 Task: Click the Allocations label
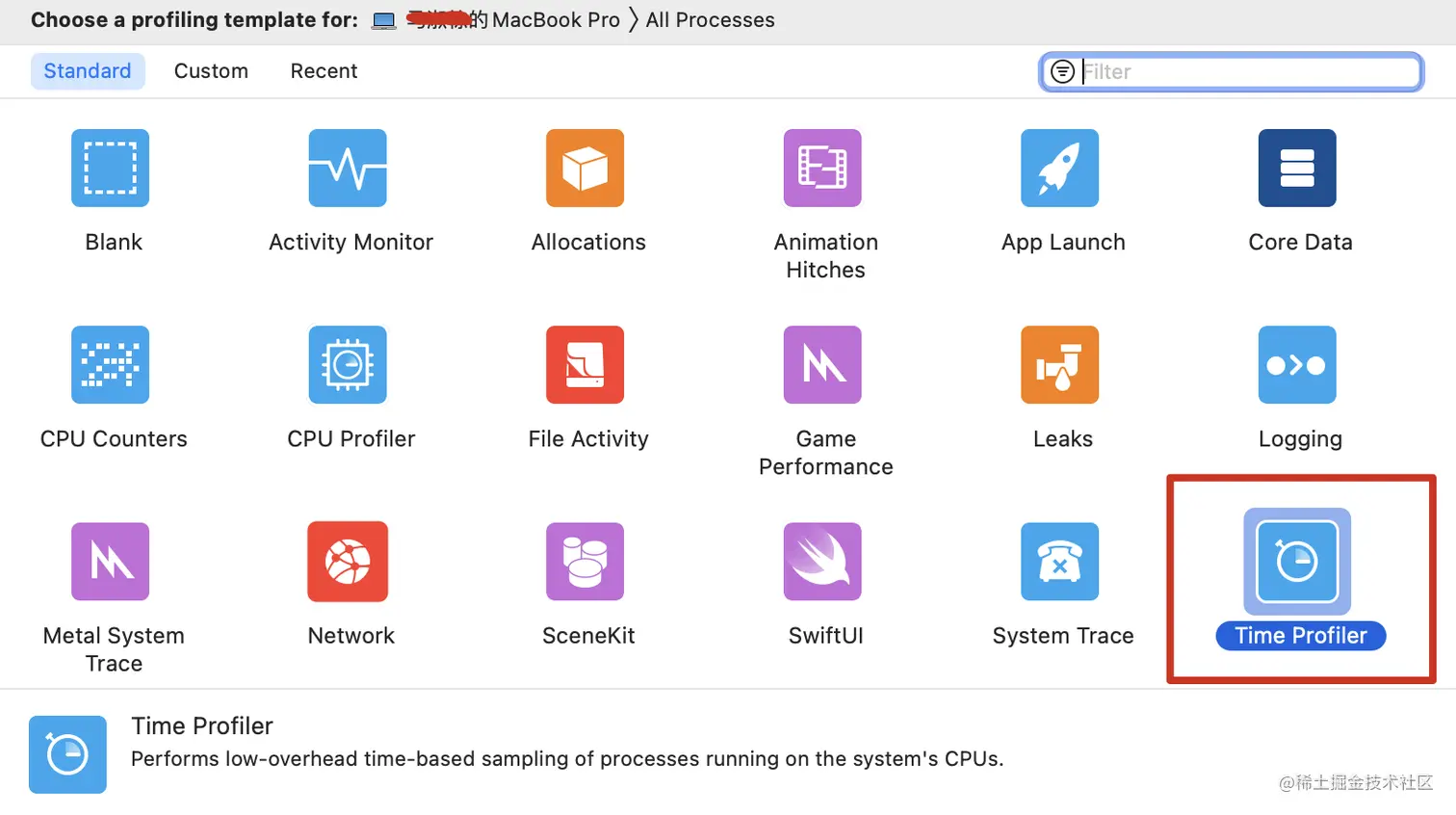click(588, 242)
